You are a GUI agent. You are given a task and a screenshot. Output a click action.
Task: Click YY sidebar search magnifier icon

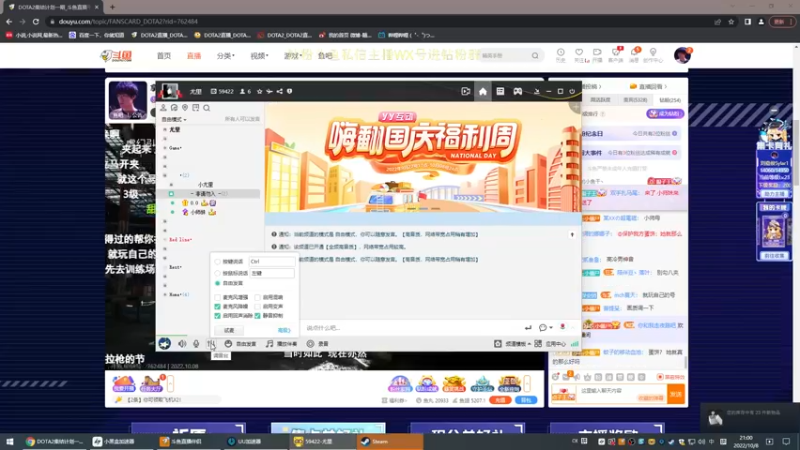pos(207,108)
